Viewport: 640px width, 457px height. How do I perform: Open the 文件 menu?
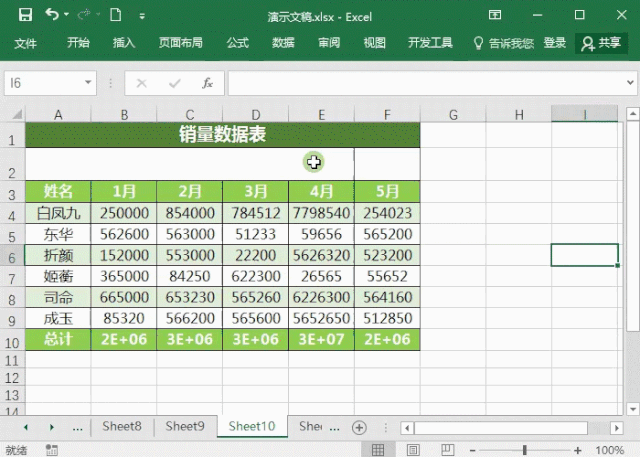pos(25,43)
